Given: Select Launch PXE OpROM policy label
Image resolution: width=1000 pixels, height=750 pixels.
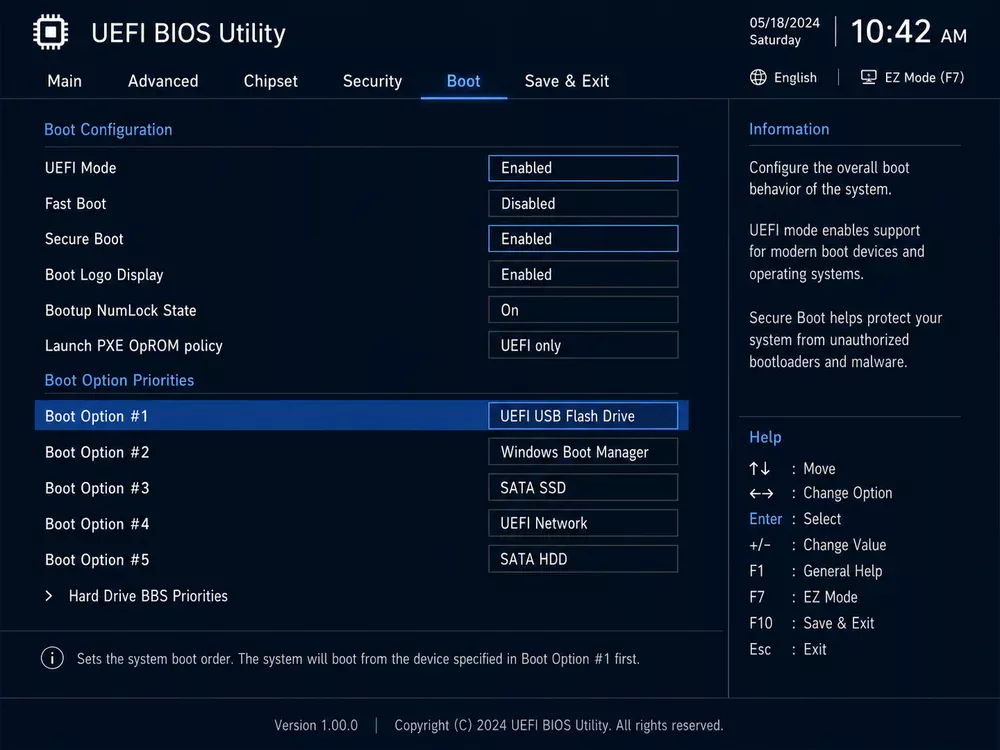Looking at the screenshot, I should (x=134, y=346).
